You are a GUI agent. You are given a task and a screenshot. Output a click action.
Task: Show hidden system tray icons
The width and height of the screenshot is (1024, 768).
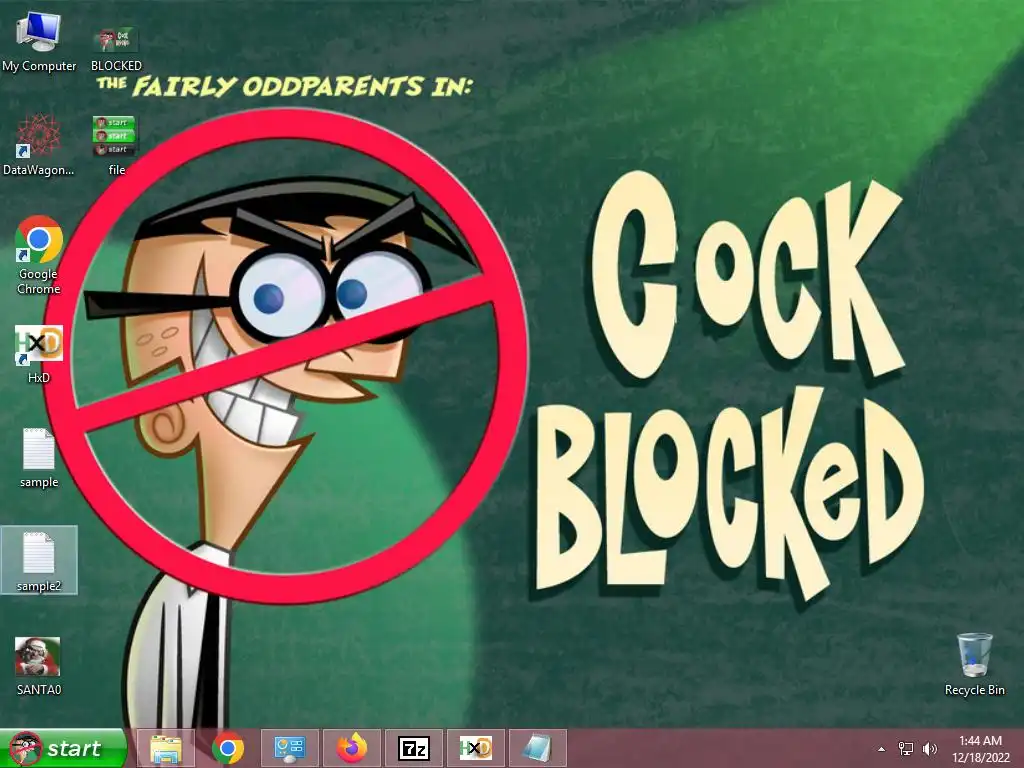click(882, 749)
